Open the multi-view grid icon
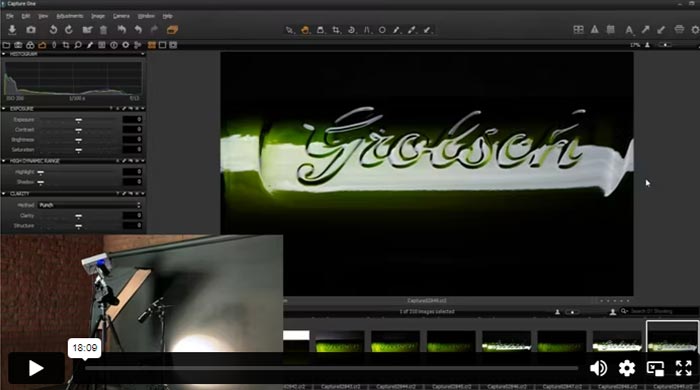 [578, 30]
